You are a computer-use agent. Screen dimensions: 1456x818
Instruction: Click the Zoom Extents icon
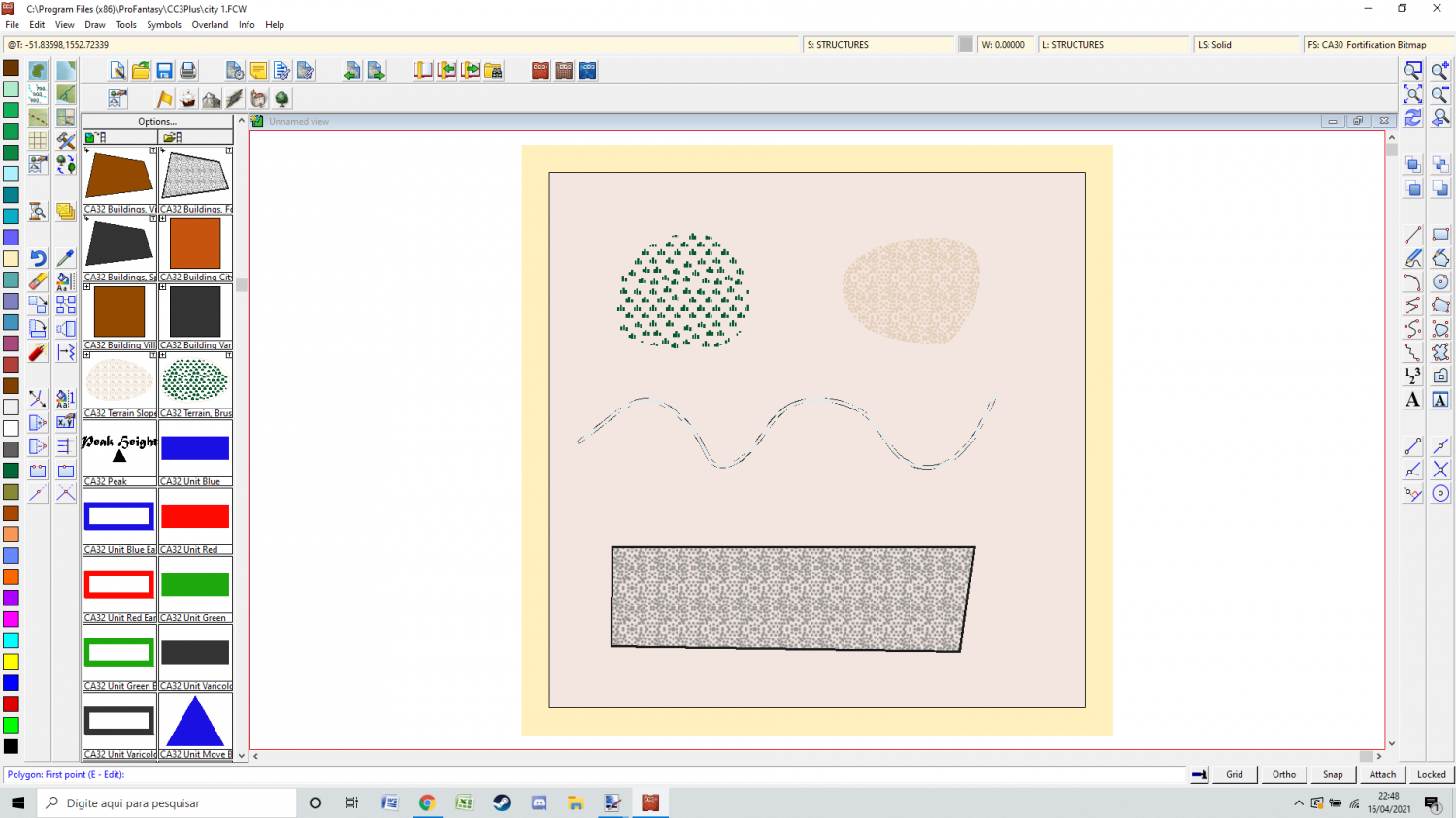(1413, 94)
